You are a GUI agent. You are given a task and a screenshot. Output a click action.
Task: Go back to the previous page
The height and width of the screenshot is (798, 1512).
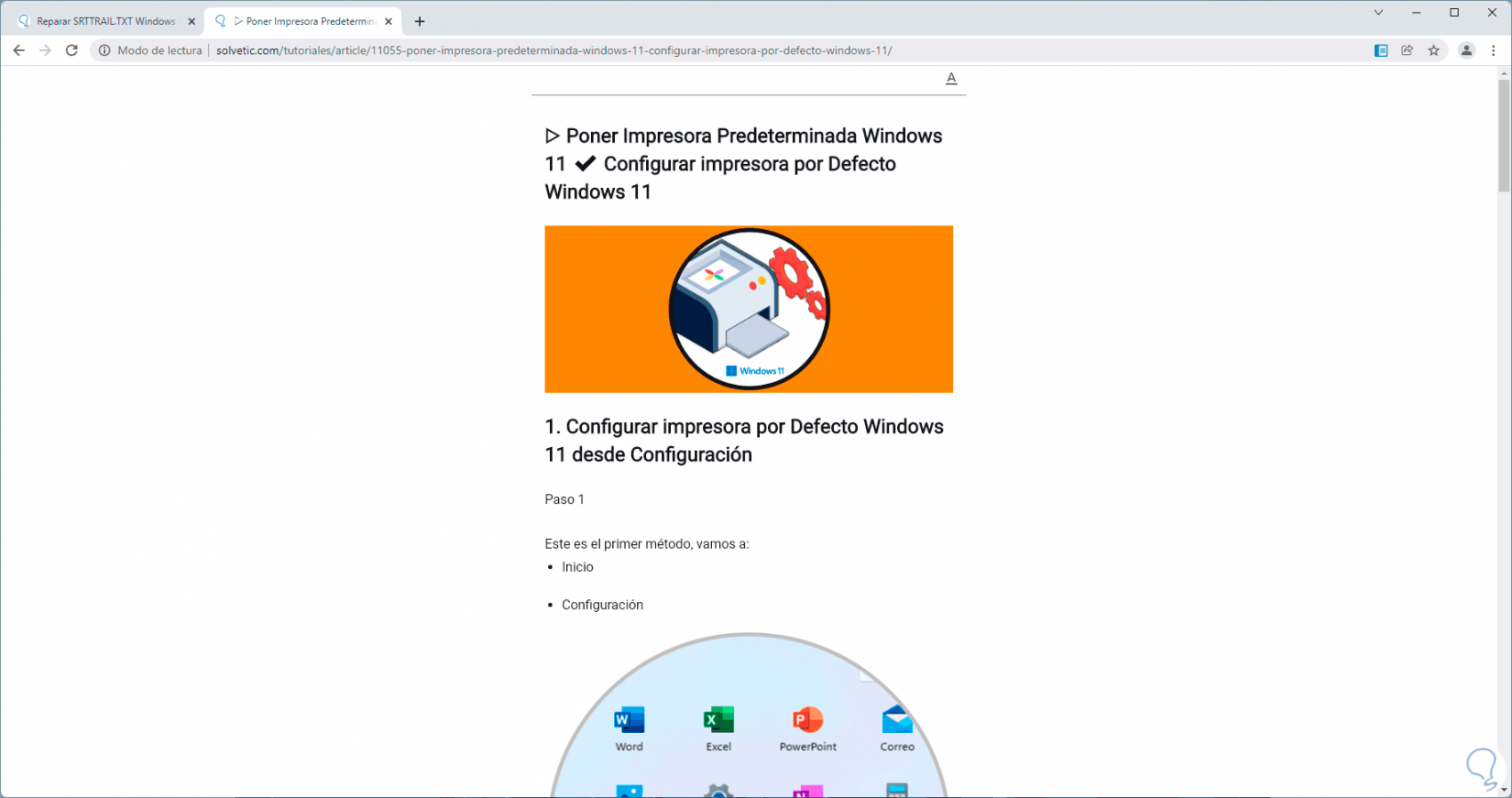click(18, 50)
